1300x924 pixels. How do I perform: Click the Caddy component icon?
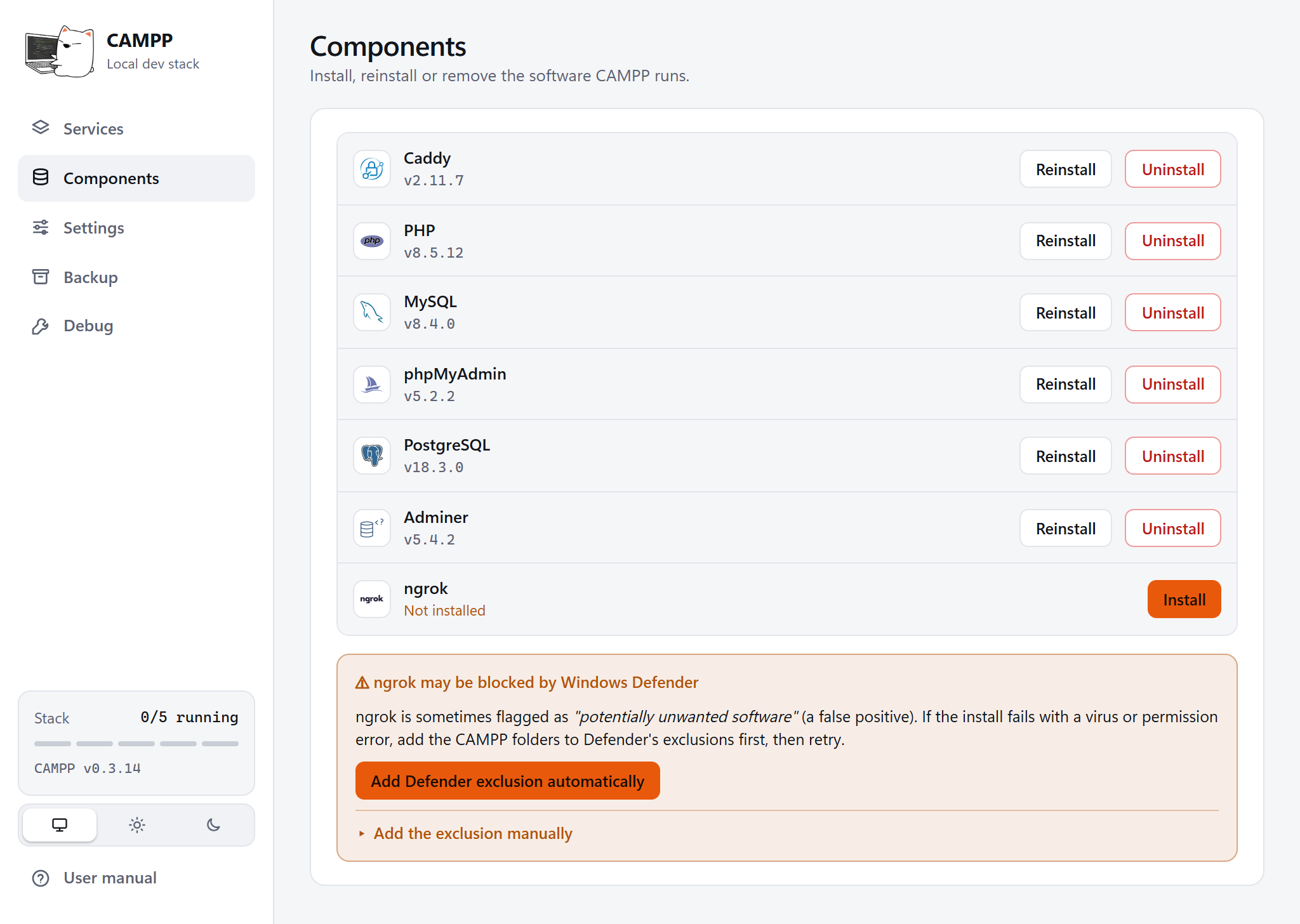tap(372, 169)
